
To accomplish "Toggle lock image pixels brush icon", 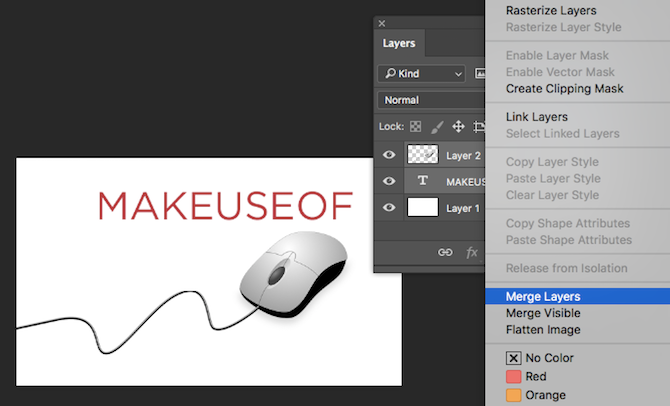I will pos(437,127).
